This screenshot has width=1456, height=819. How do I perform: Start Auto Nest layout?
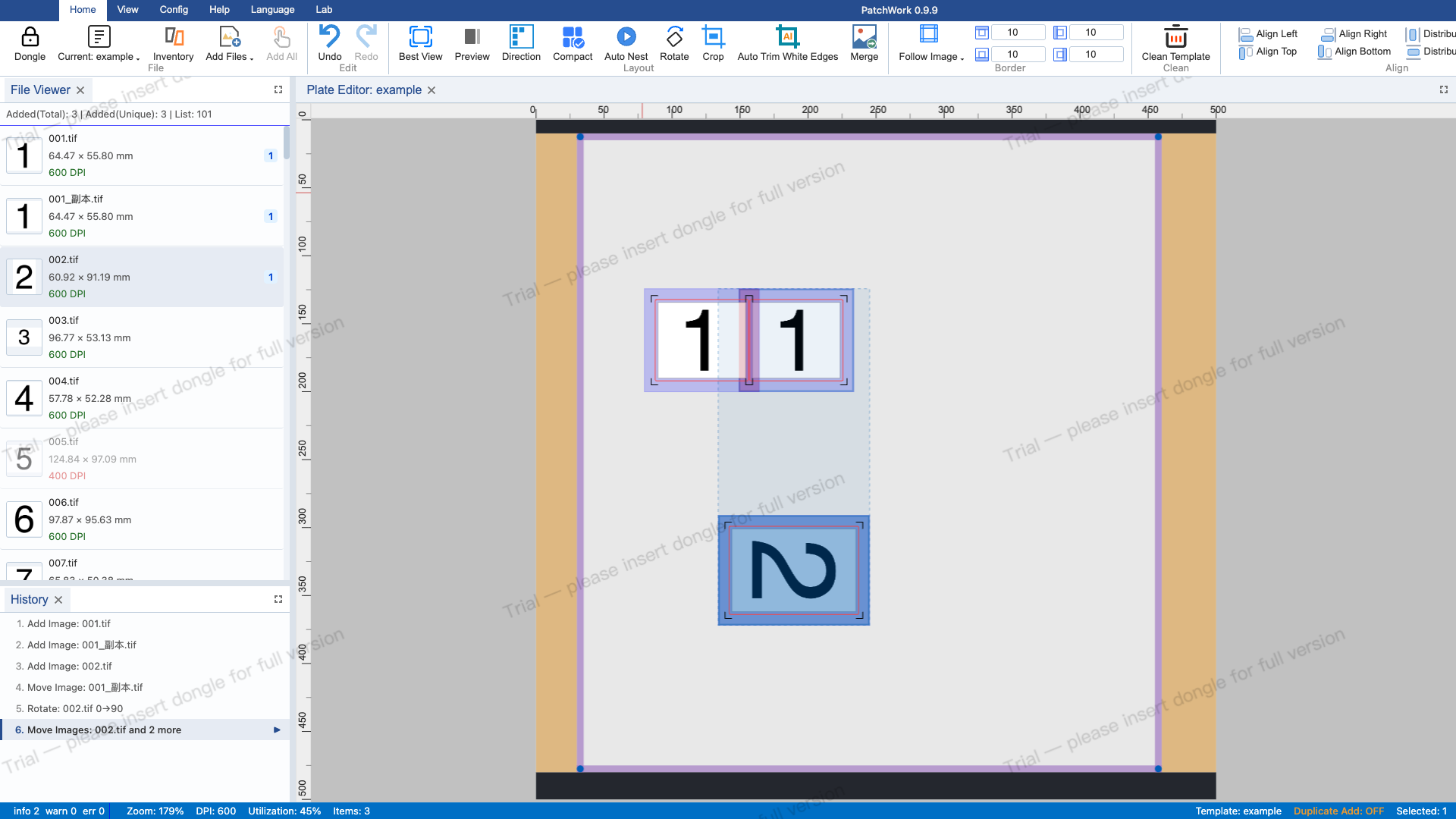pyautogui.click(x=626, y=44)
